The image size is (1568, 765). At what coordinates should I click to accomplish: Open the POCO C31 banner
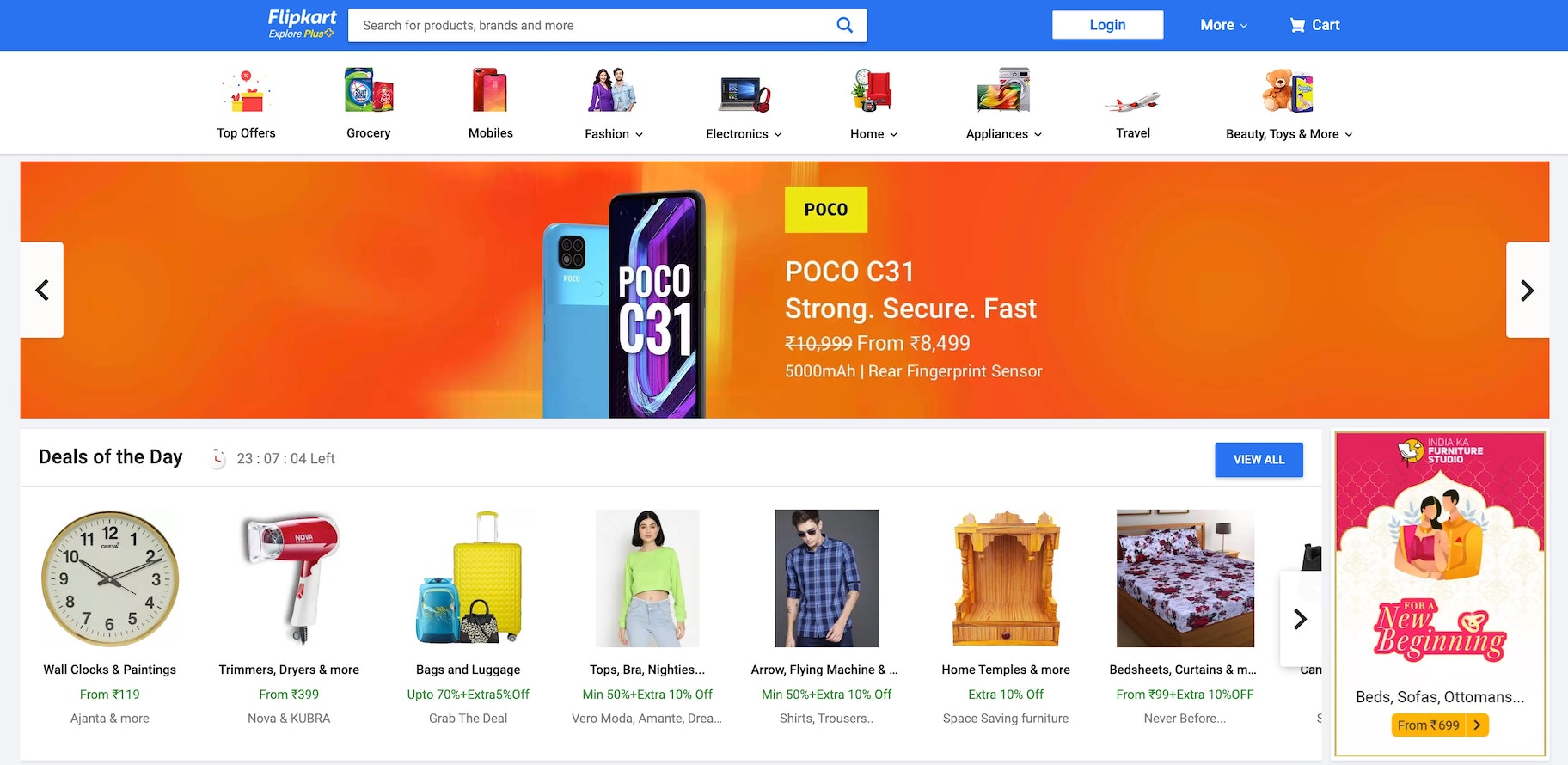(x=784, y=290)
